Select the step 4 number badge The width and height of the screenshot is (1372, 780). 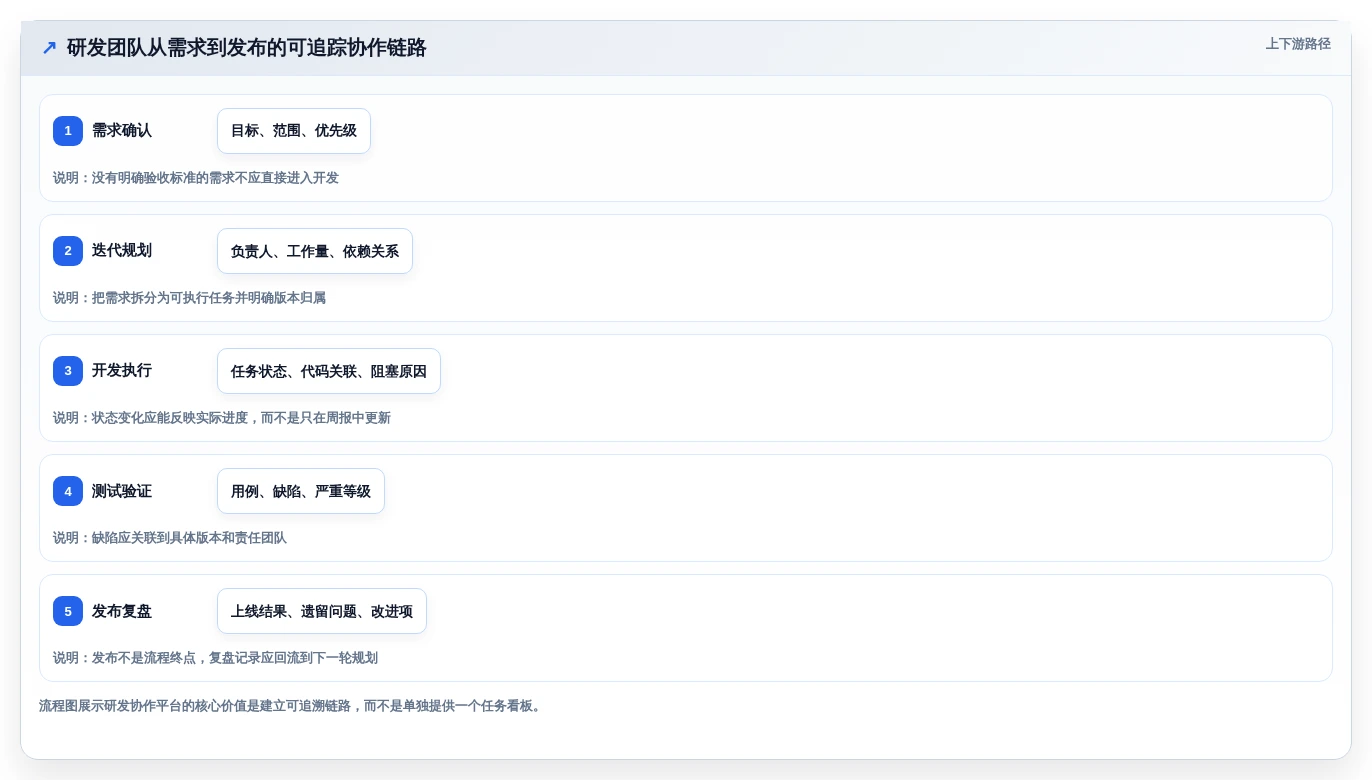68,491
